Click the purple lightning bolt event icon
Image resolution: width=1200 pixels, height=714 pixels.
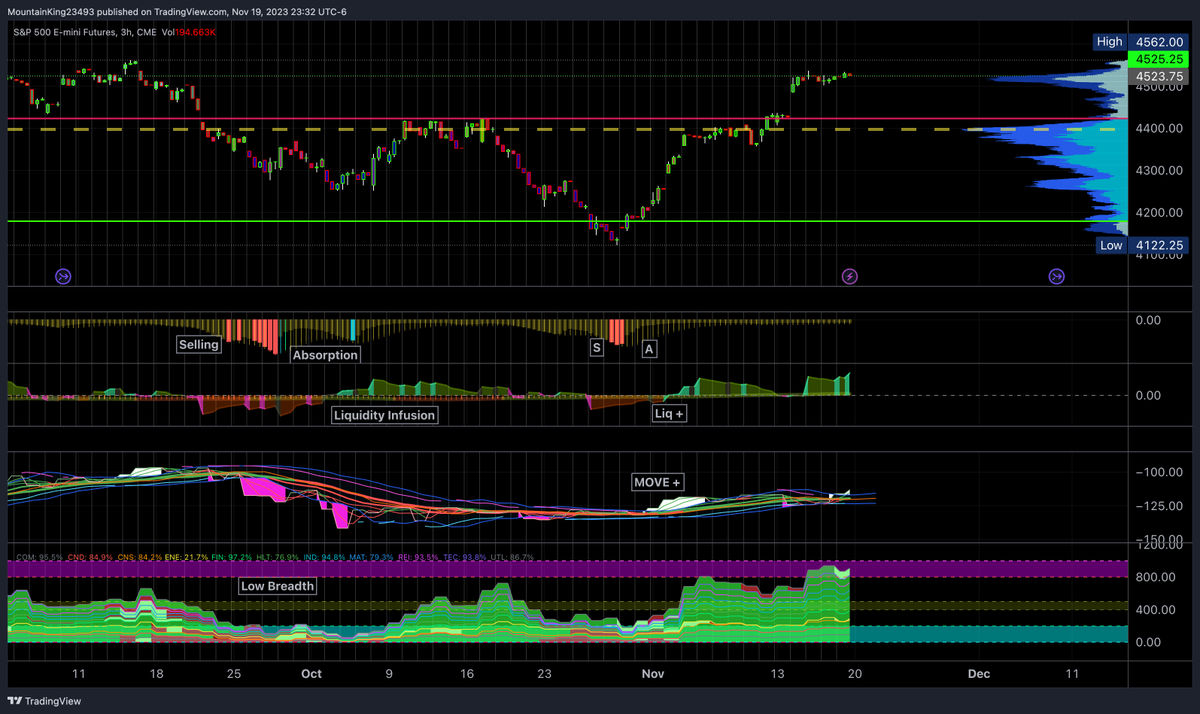[x=849, y=275]
